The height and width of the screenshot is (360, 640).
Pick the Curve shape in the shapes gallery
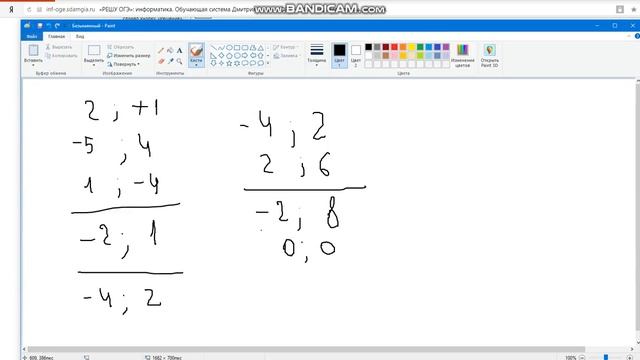coord(221,48)
